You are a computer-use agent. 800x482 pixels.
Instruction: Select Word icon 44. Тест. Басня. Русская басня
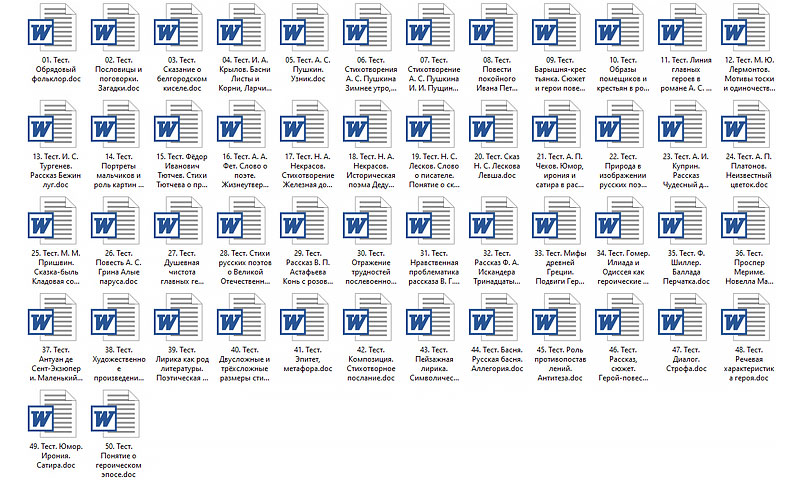tap(493, 317)
